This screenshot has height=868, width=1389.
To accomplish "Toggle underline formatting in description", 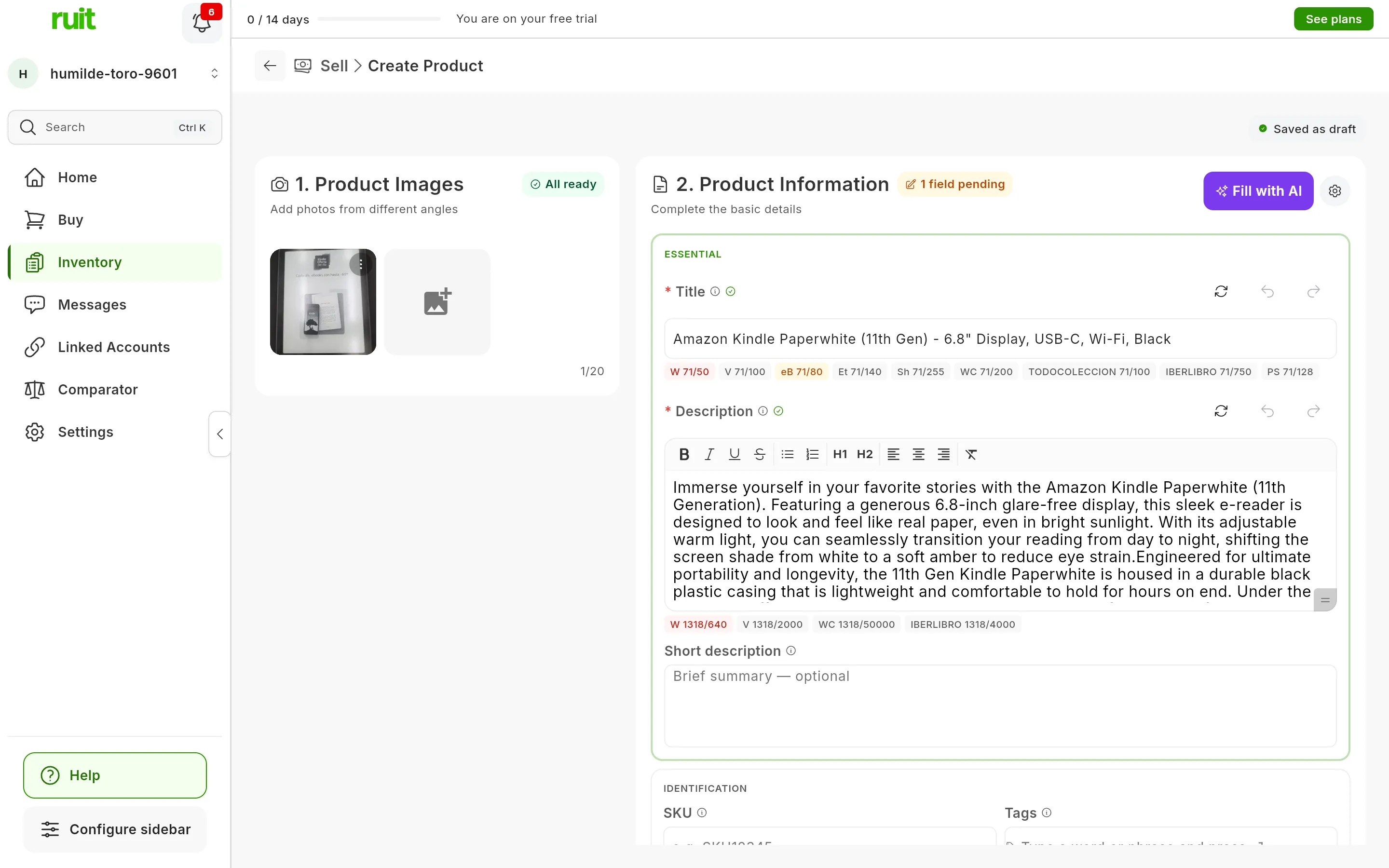I will click(734, 455).
